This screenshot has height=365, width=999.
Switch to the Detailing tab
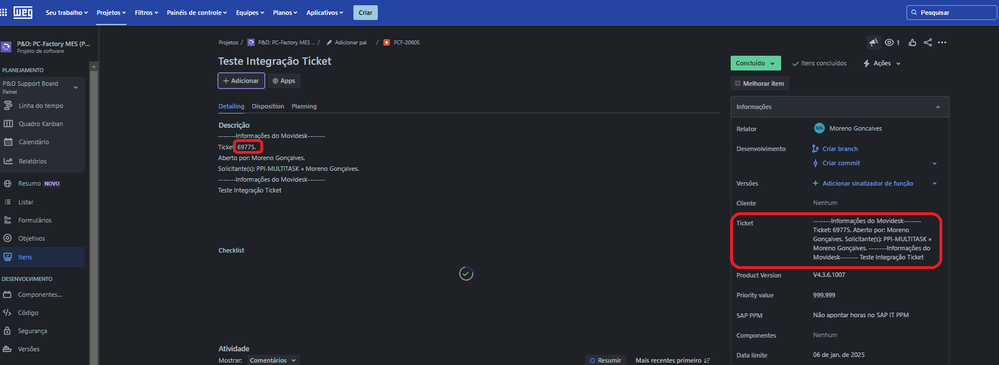click(231, 106)
